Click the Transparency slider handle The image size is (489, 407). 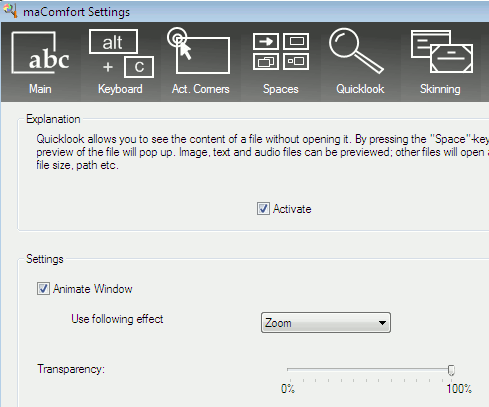[x=451, y=370]
